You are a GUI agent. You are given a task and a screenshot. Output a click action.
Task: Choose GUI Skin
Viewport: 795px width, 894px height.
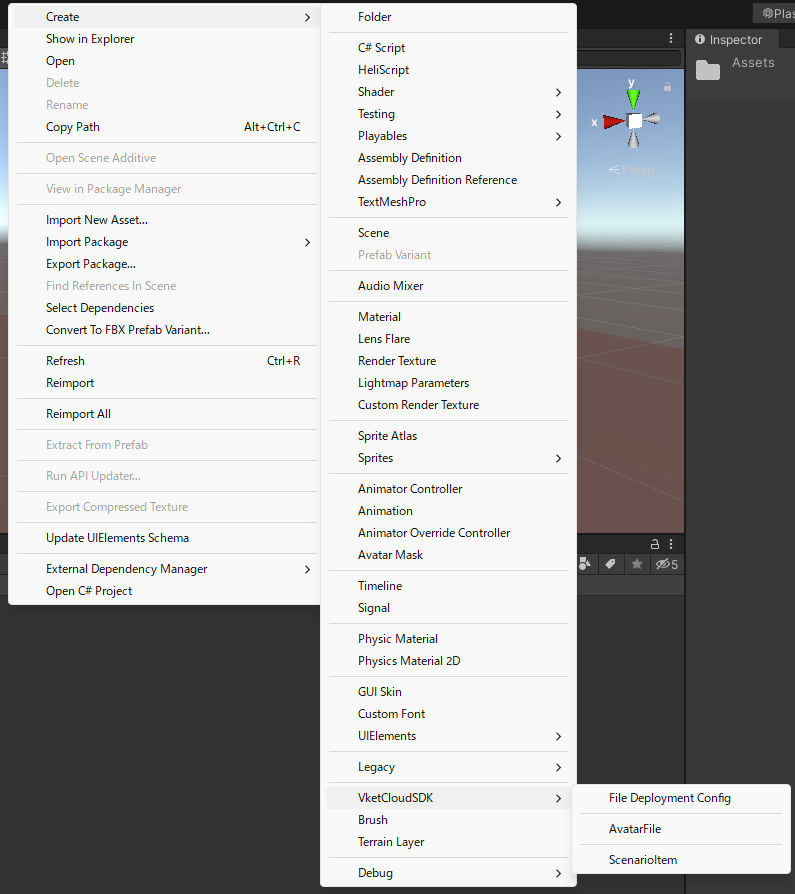pyautogui.click(x=448, y=692)
